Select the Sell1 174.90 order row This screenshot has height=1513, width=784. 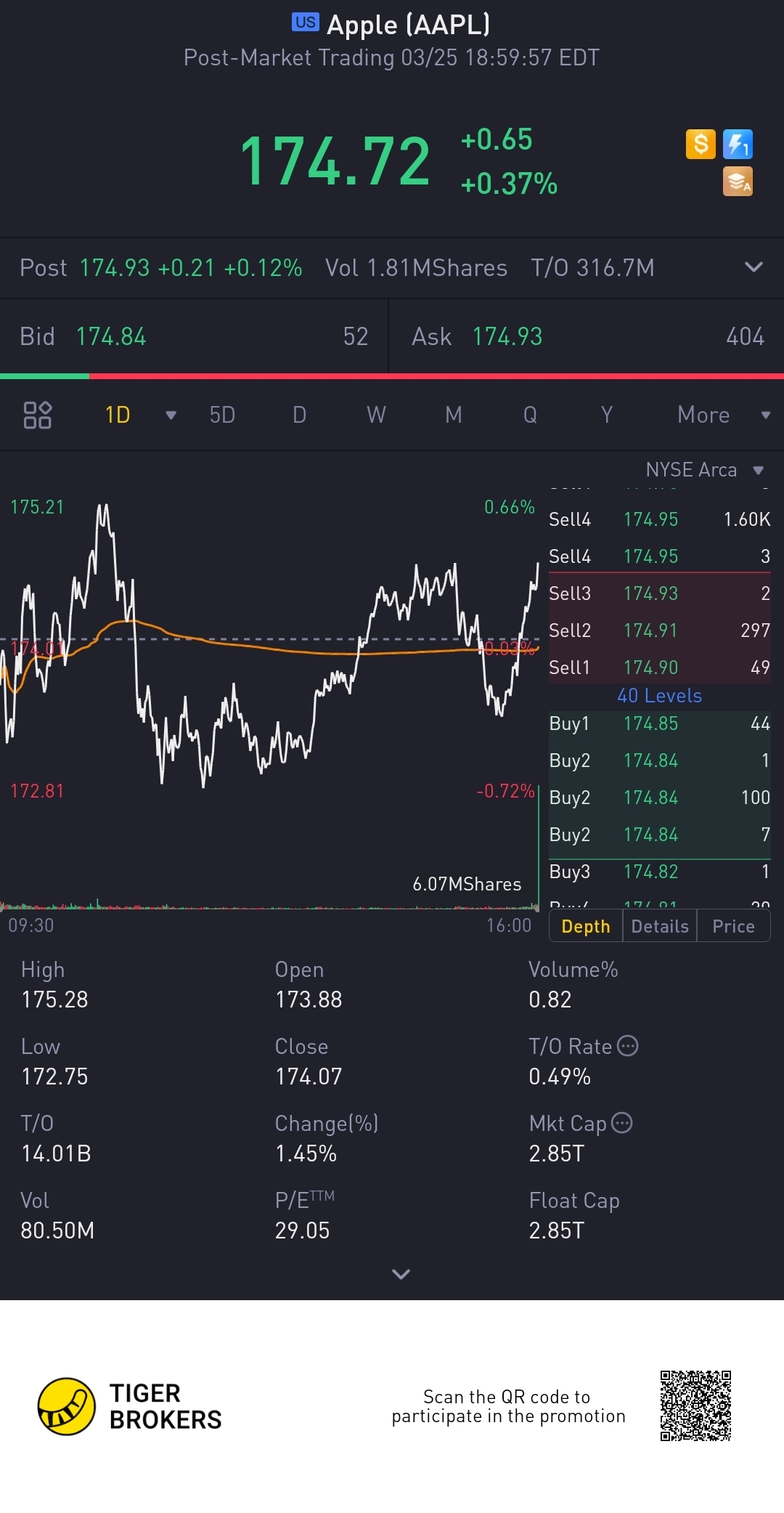click(659, 667)
